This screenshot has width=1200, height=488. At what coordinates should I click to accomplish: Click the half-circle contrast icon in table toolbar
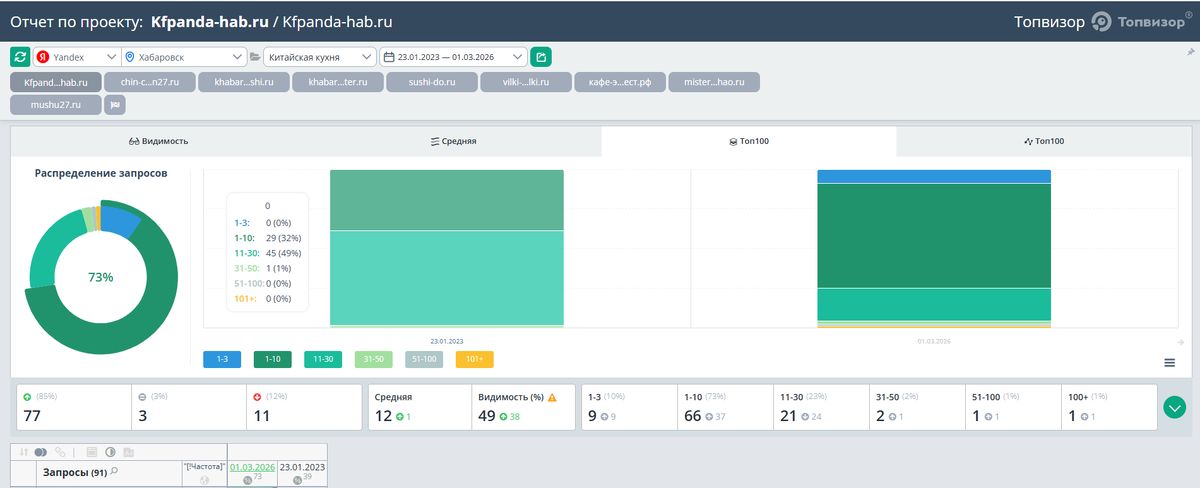(110, 452)
